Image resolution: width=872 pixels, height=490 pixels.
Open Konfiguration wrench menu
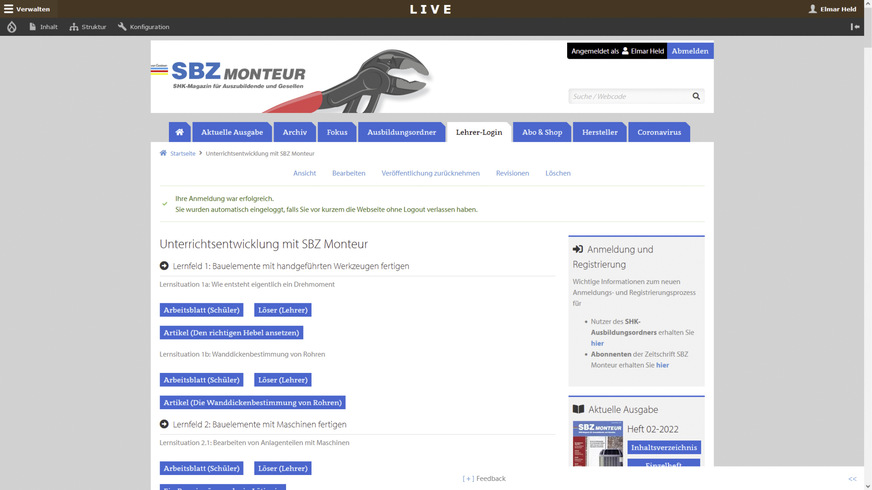[x=143, y=27]
